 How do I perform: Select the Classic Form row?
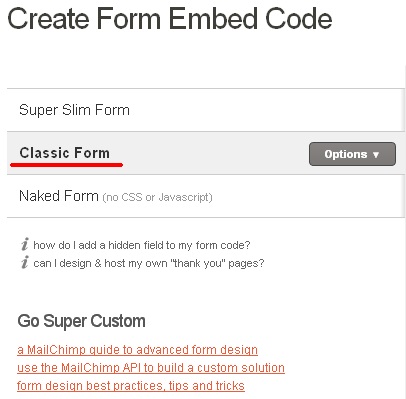pyautogui.click(x=205, y=153)
